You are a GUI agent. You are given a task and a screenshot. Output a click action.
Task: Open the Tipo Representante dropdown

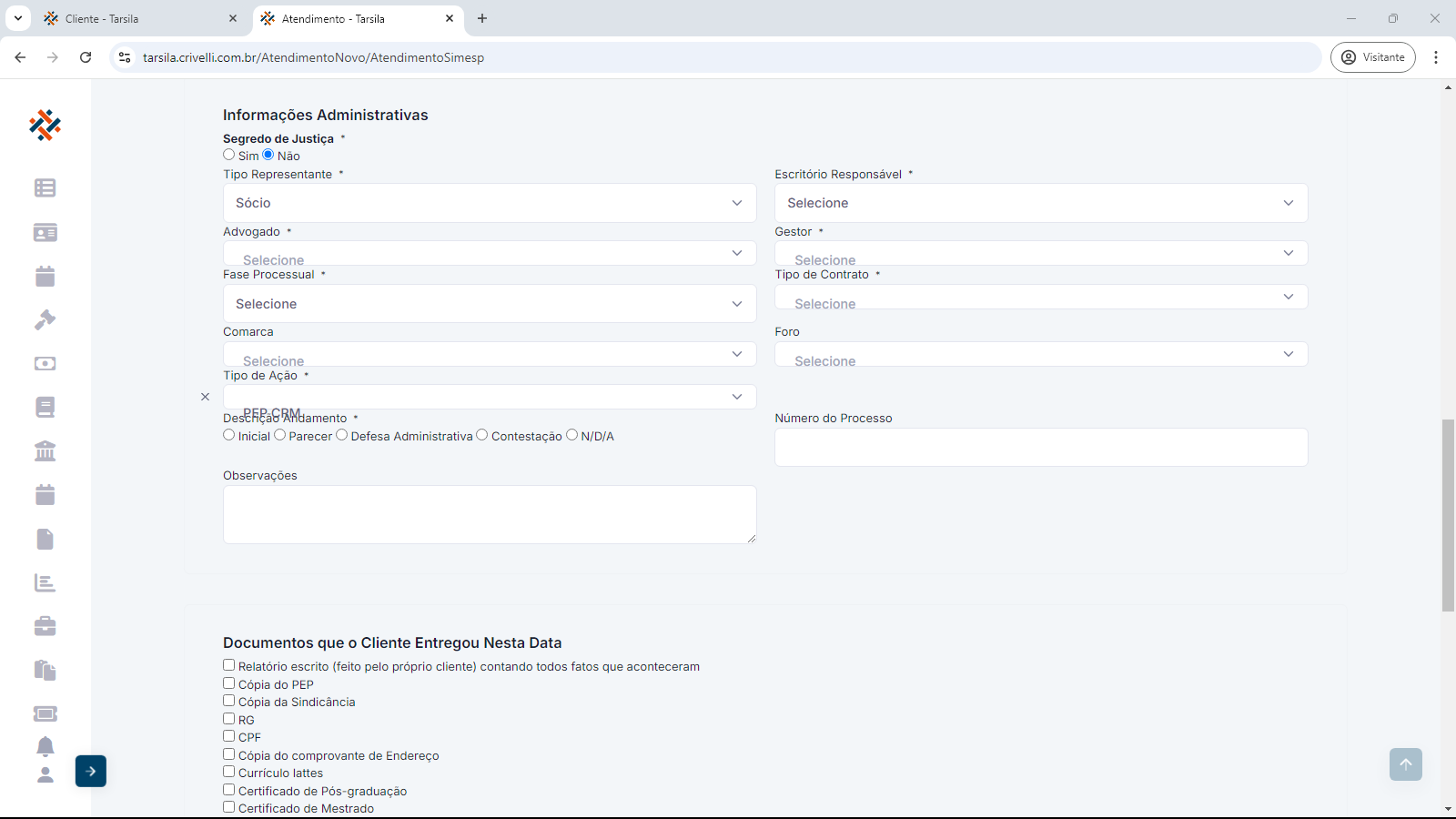[x=490, y=203]
